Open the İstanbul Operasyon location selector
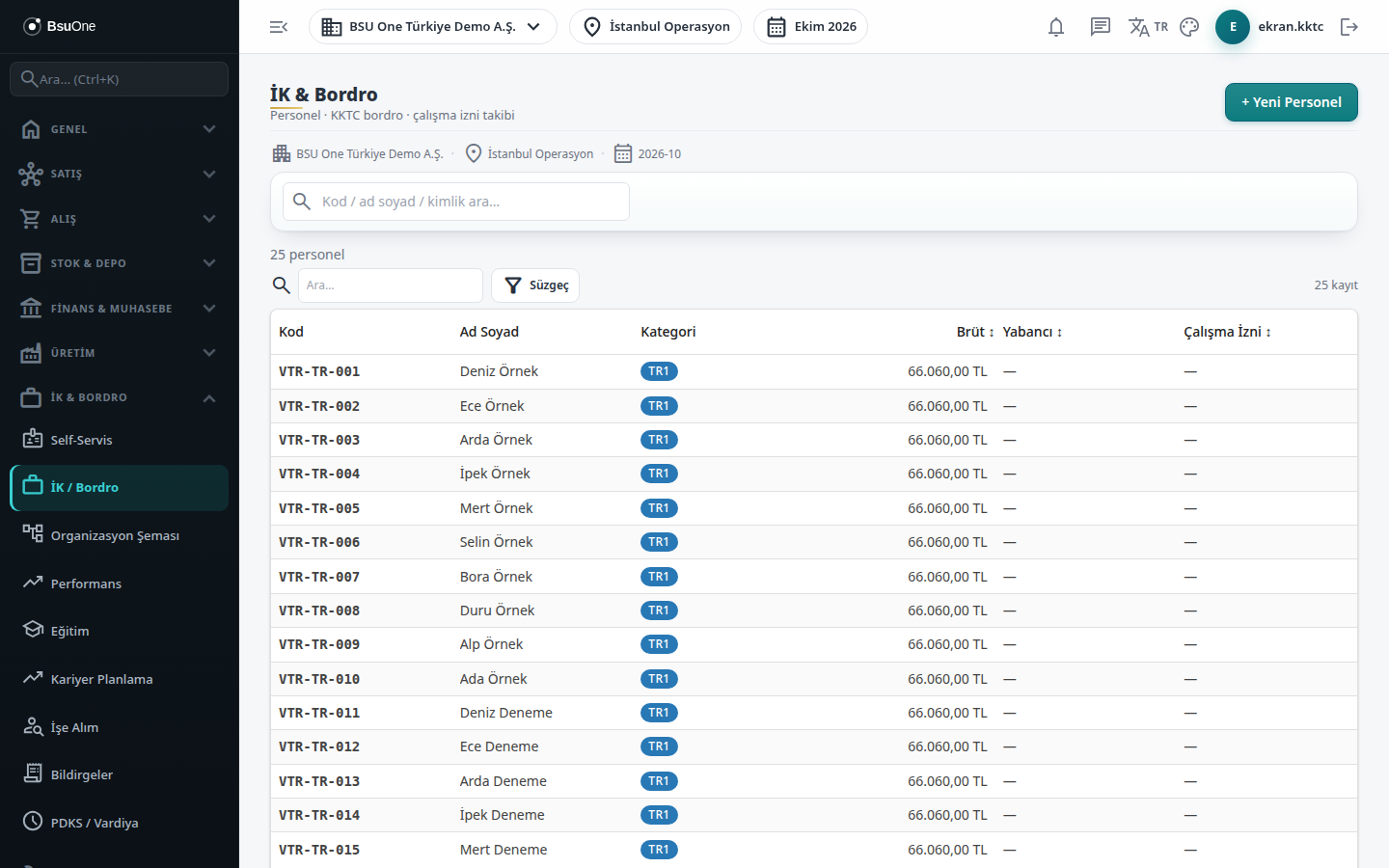Viewport: 1389px width, 868px height. click(656, 27)
